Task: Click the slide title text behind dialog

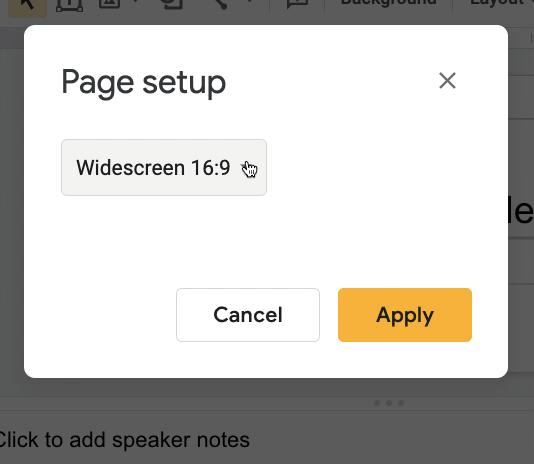Action: coord(521,211)
